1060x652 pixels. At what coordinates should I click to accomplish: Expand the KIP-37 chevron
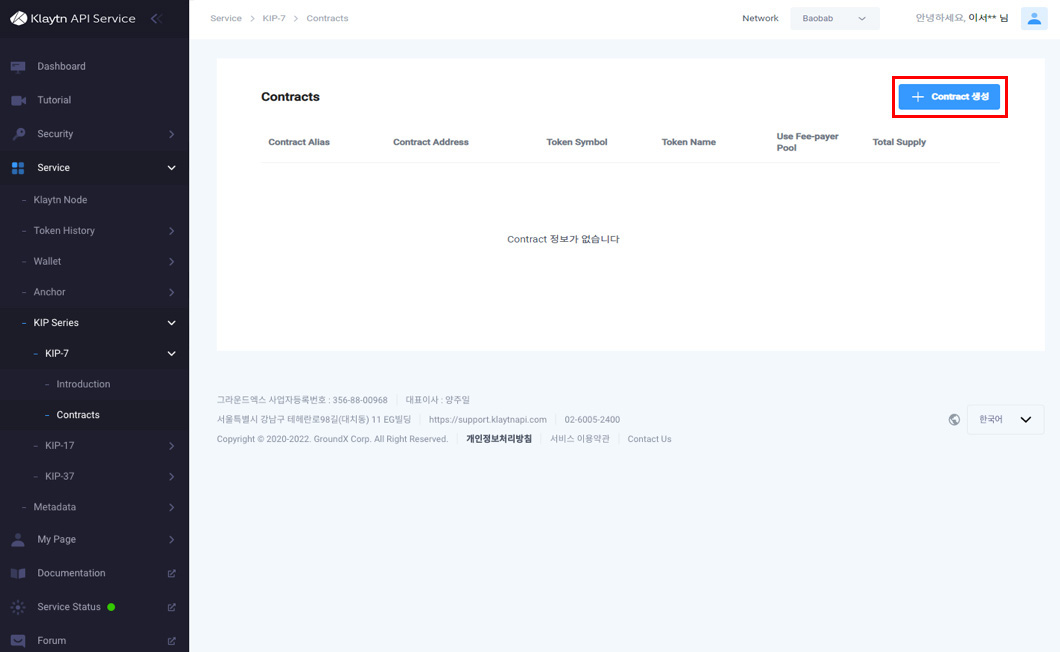pyautogui.click(x=172, y=477)
